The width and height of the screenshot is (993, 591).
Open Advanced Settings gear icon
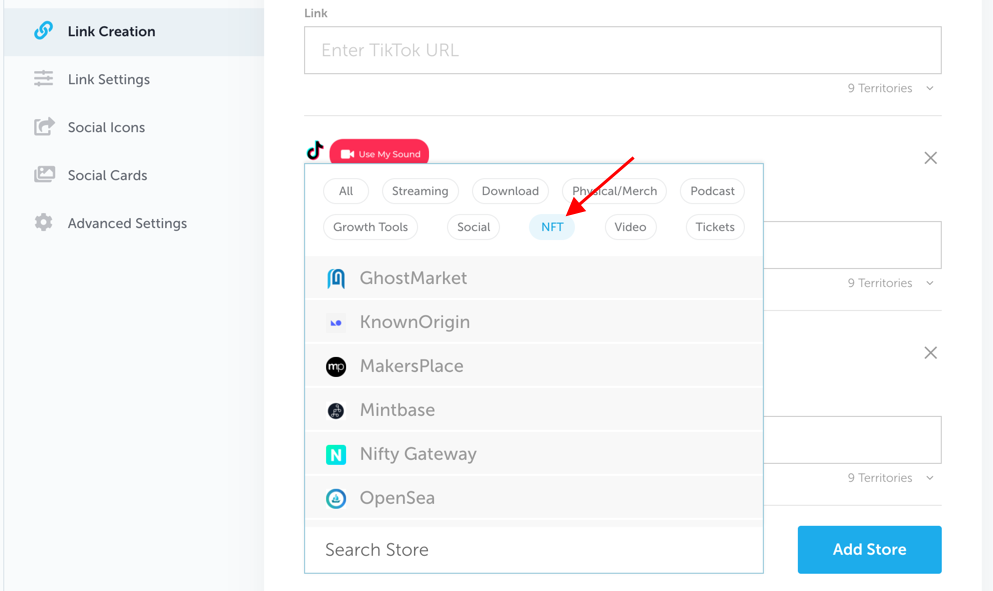[x=43, y=222]
